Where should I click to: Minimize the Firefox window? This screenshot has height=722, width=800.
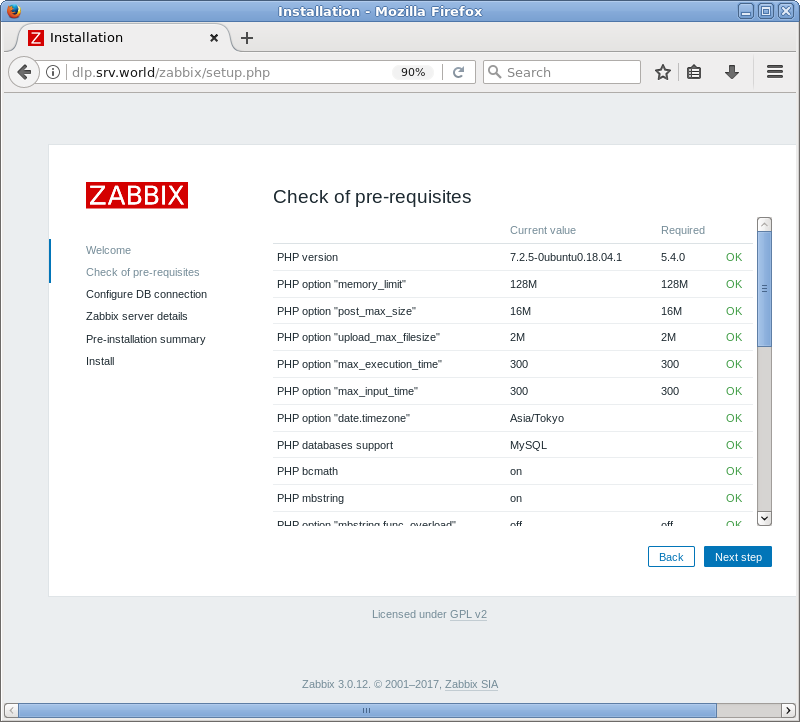(745, 11)
